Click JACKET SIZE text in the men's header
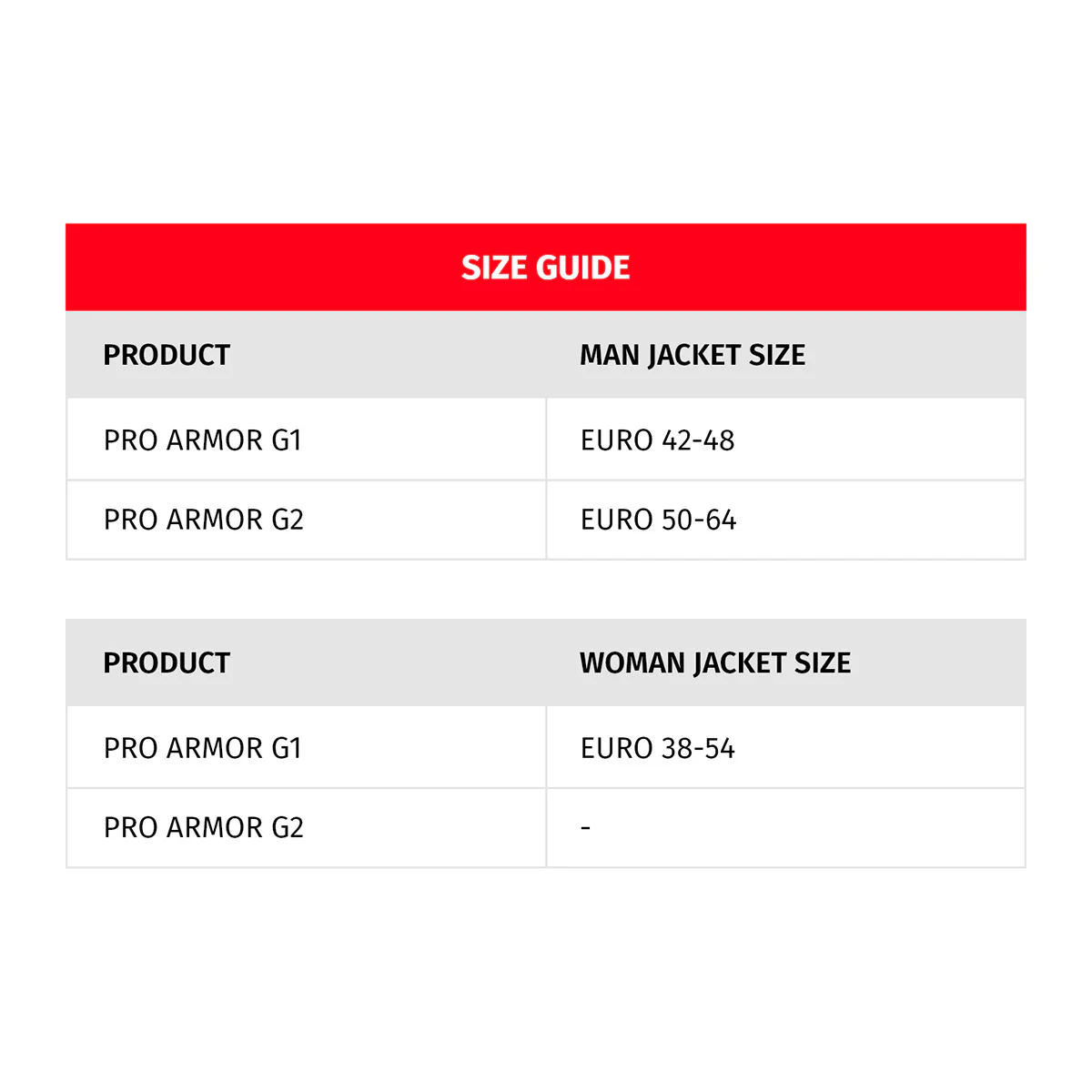This screenshot has height=1092, width=1092. tap(727, 355)
